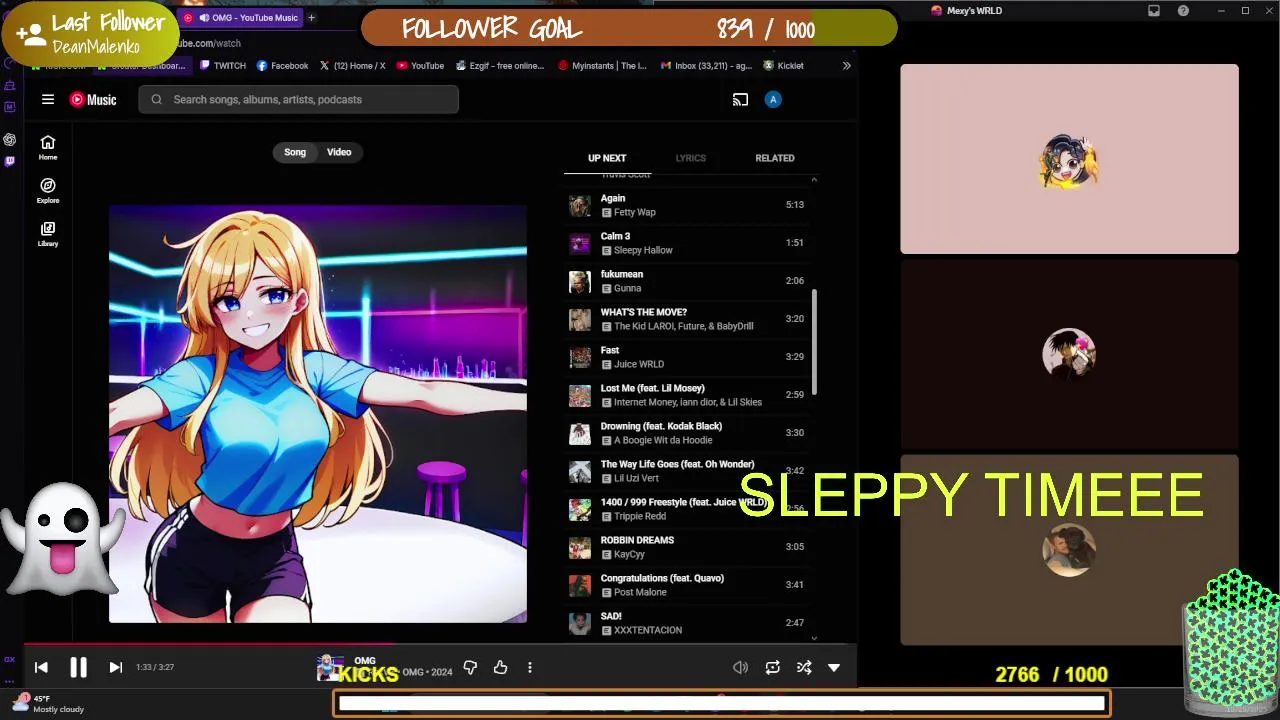The image size is (1280, 720).
Task: Switch to Video mode
Action: tap(339, 152)
